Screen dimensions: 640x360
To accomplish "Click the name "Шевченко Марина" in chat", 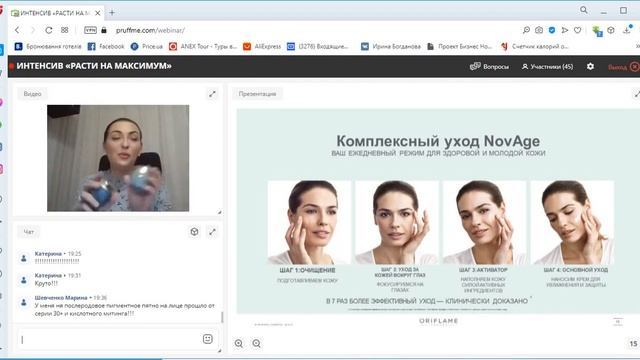I will coord(61,298).
